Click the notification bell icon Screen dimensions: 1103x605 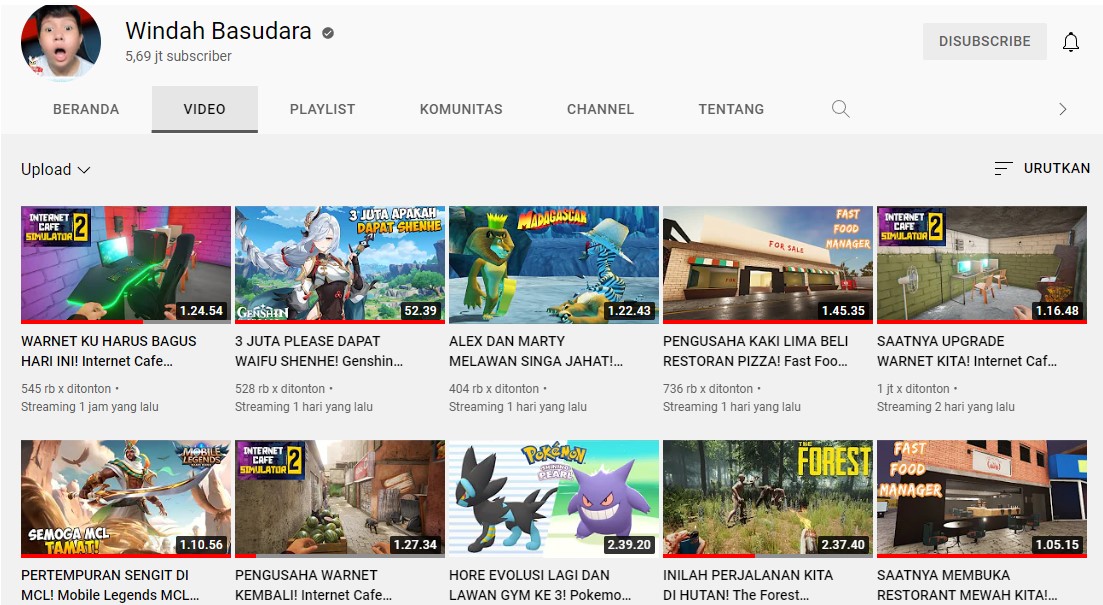click(1071, 42)
